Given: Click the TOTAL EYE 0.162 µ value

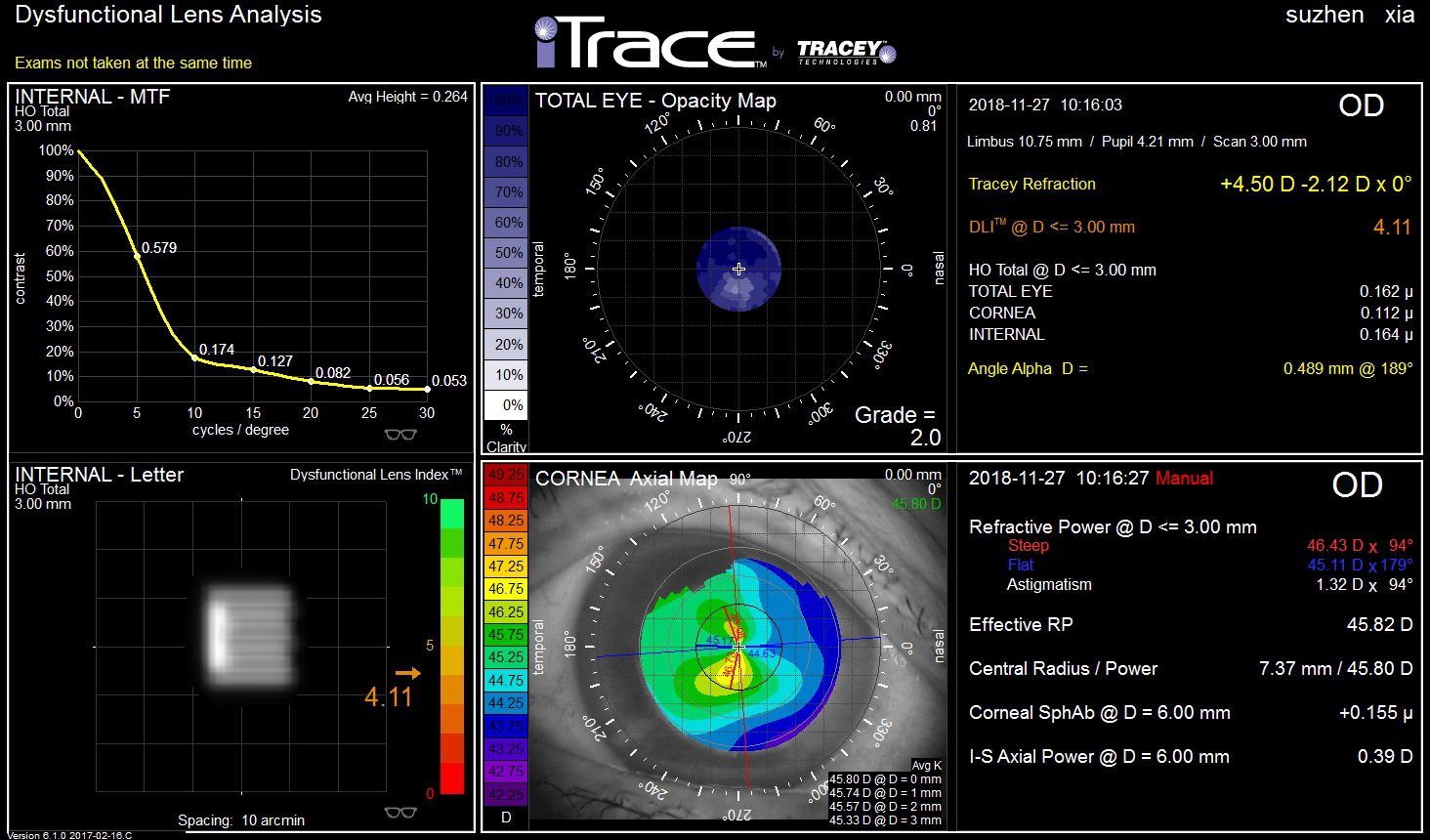Looking at the screenshot, I should pyautogui.click(x=1386, y=291).
